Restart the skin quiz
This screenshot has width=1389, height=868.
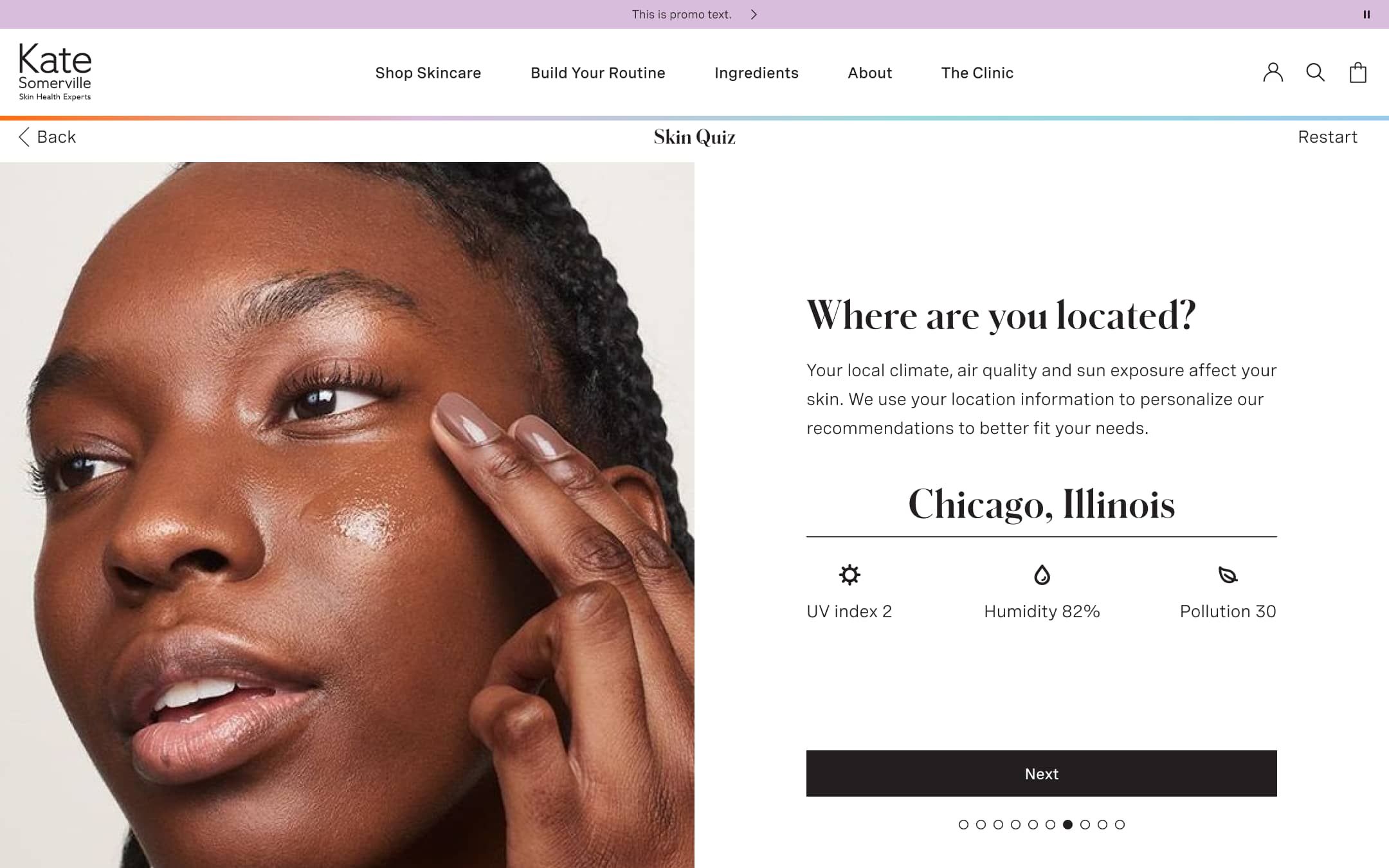point(1327,137)
